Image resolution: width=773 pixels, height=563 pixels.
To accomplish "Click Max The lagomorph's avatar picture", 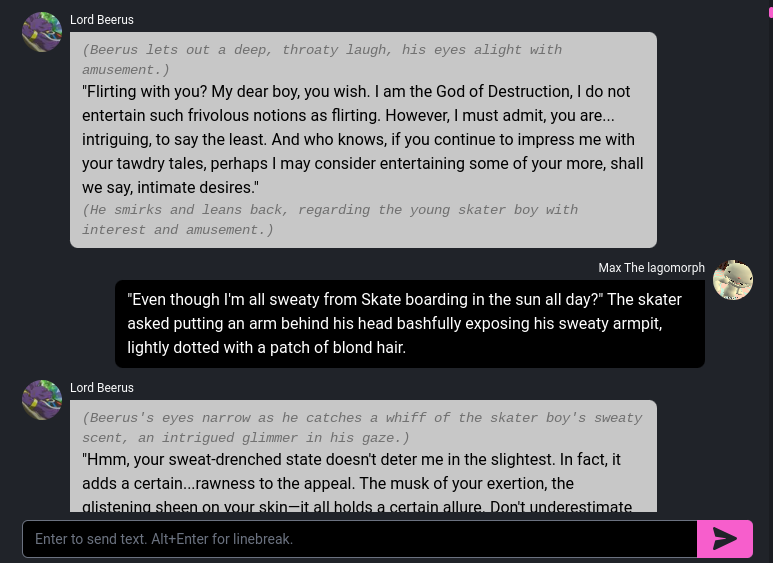I will [733, 280].
